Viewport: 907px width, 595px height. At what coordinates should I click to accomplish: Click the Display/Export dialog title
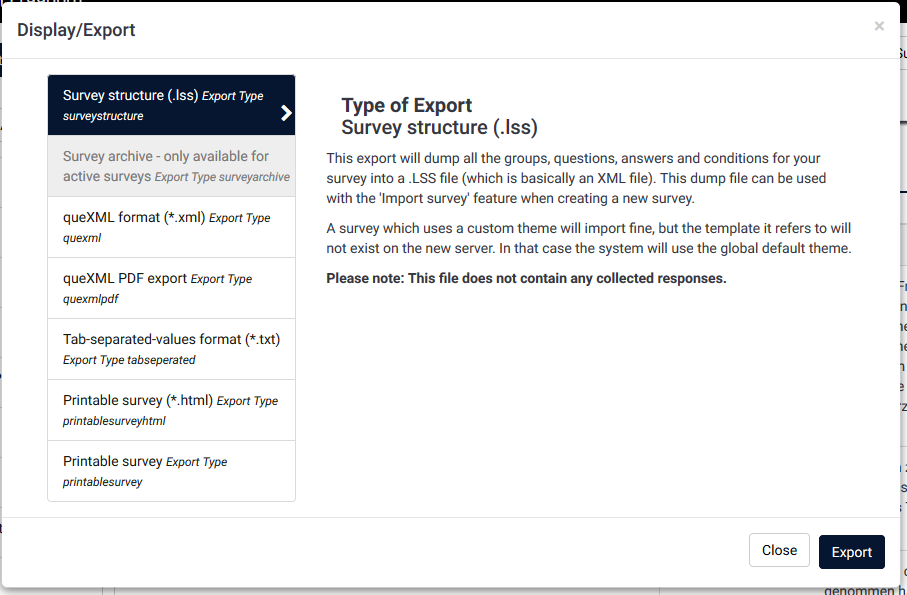(x=76, y=30)
